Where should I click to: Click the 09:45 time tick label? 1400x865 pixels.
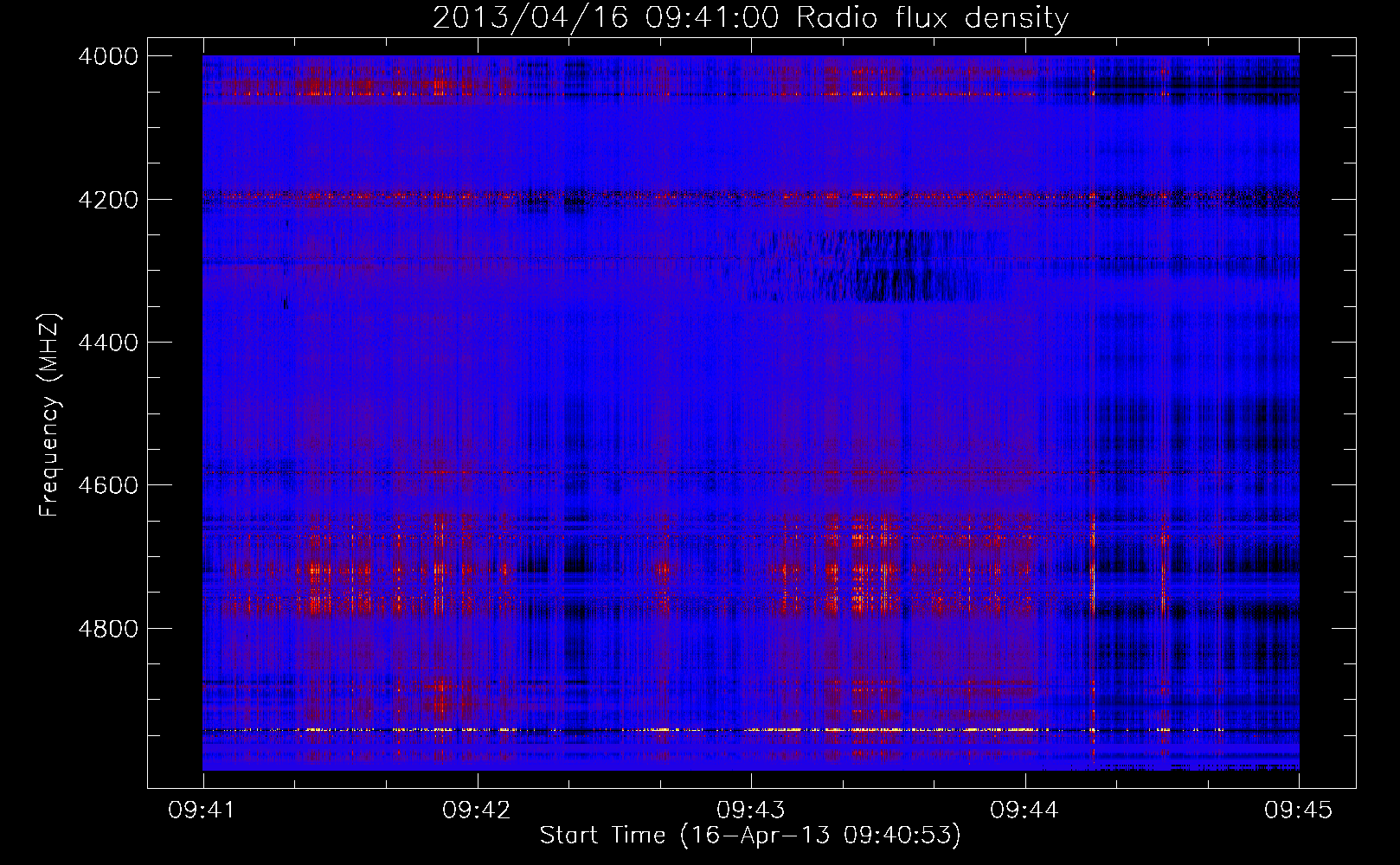[1299, 810]
